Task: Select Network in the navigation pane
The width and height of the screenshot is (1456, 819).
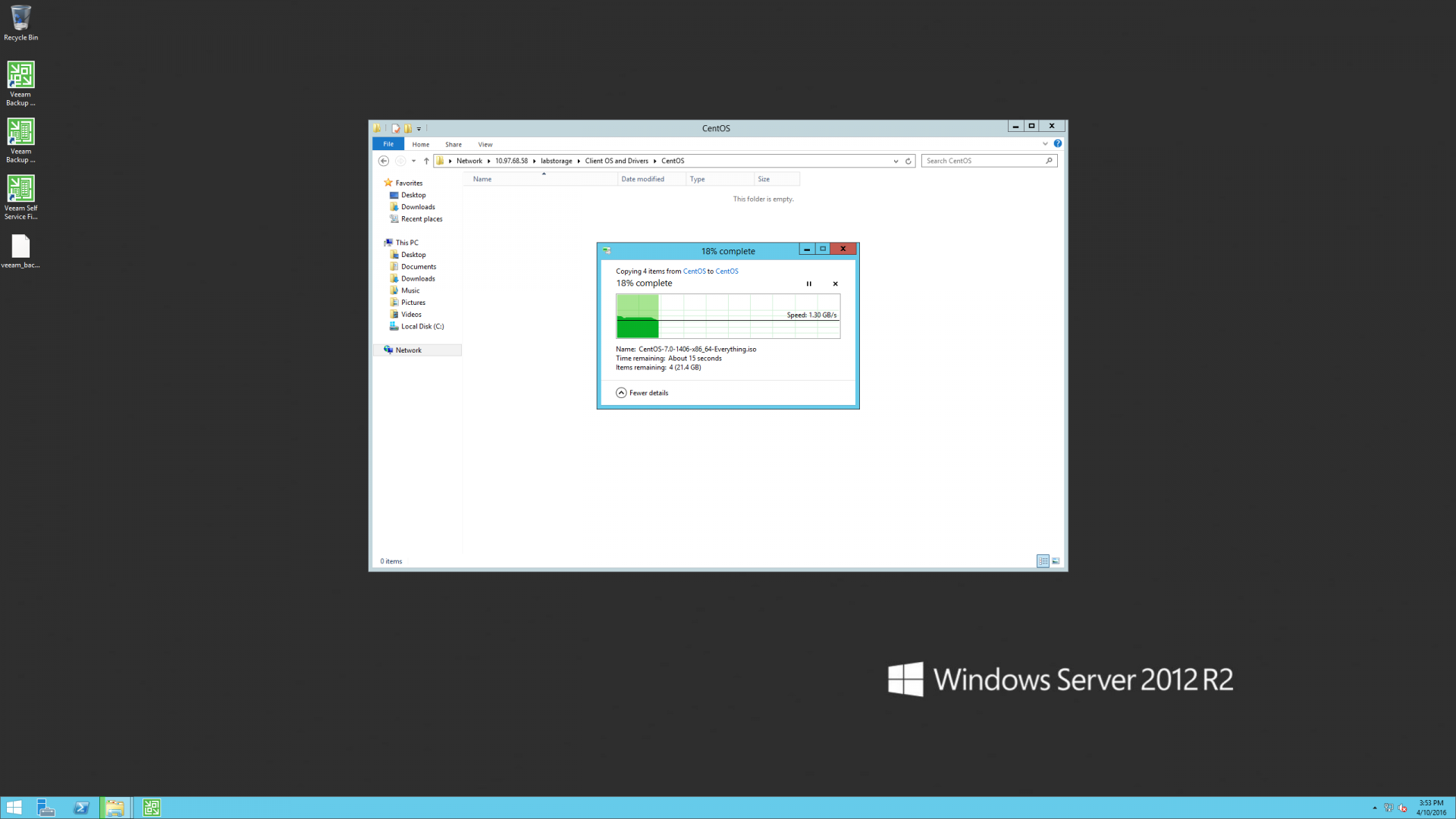Action: (x=417, y=350)
